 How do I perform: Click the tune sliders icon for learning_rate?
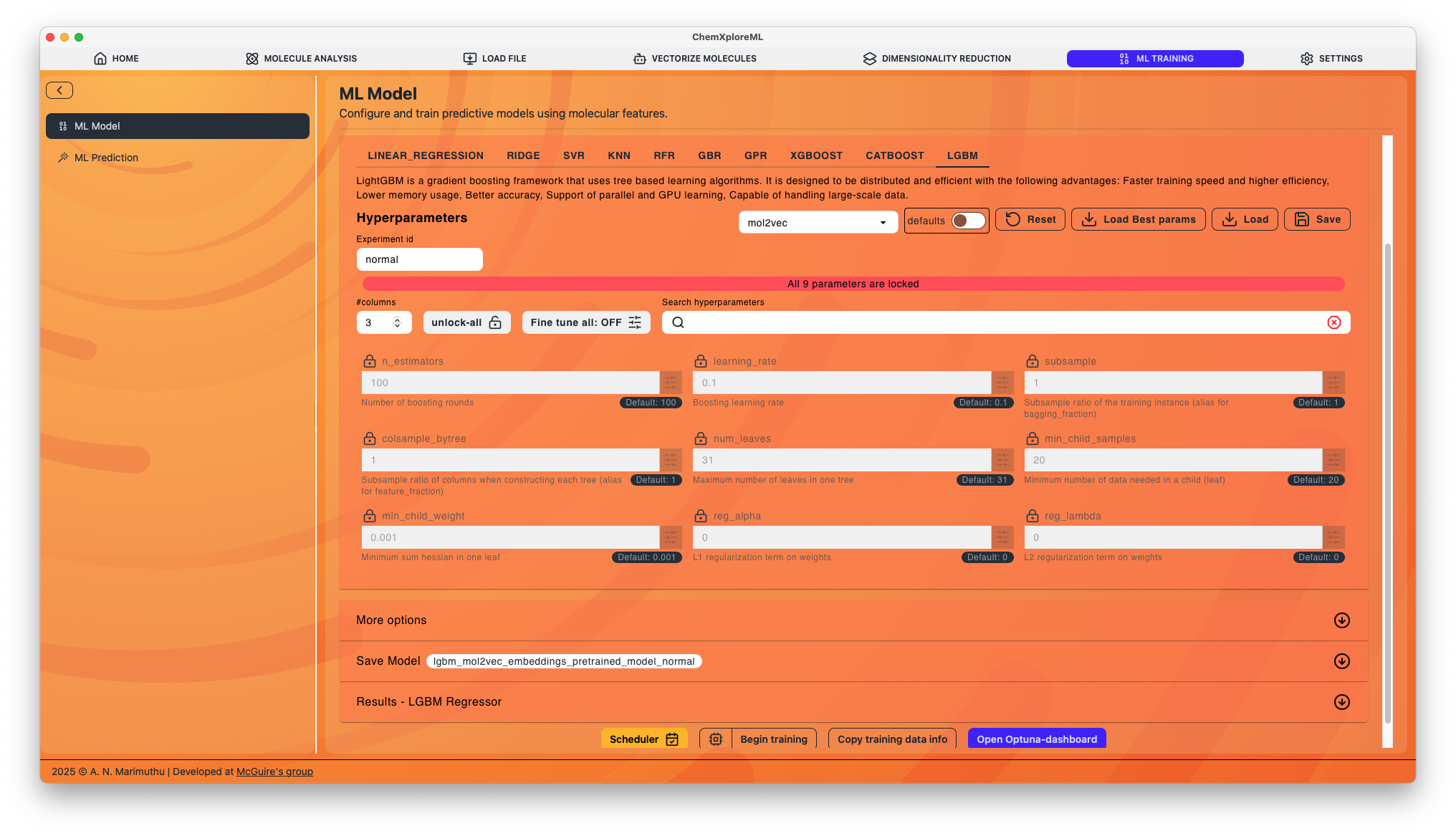pyautogui.click(x=1002, y=383)
